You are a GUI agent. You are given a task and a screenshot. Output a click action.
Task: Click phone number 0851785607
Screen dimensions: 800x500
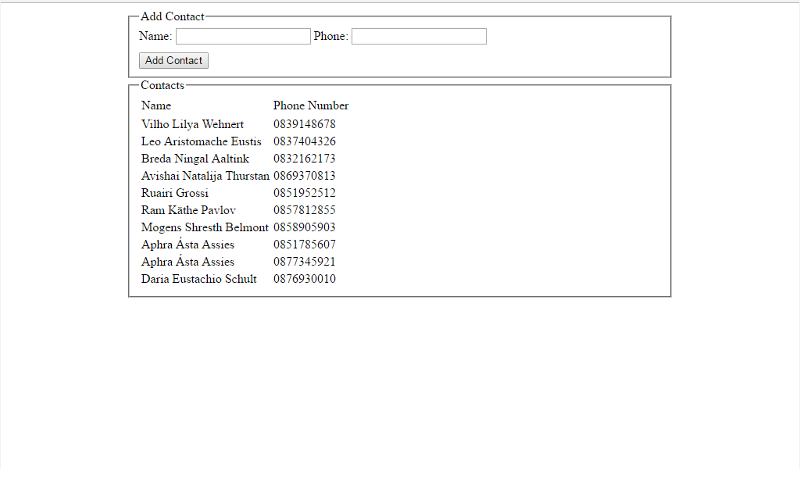tap(304, 244)
